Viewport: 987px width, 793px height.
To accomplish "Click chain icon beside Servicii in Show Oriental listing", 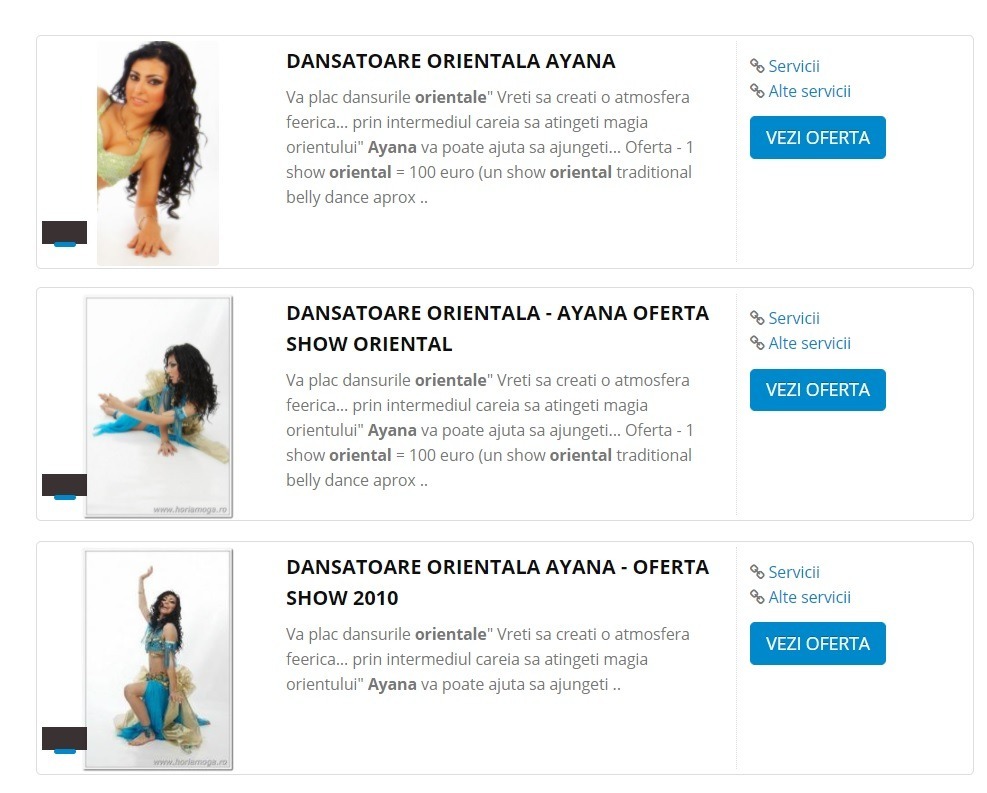I will coord(757,318).
